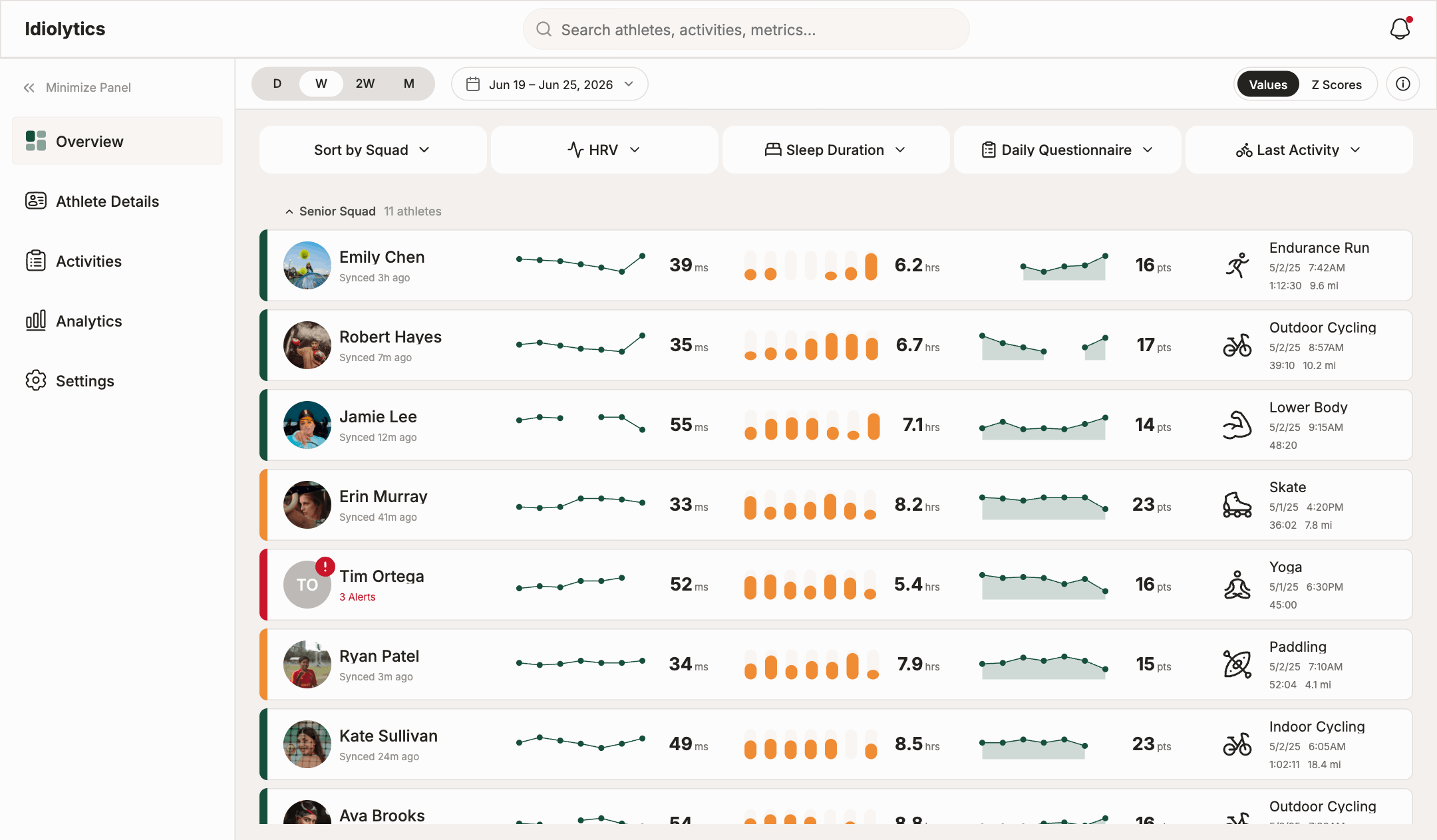This screenshot has height=840, width=1437.
Task: Open the Jun 19 – Jun 25 date picker
Action: coord(550,84)
